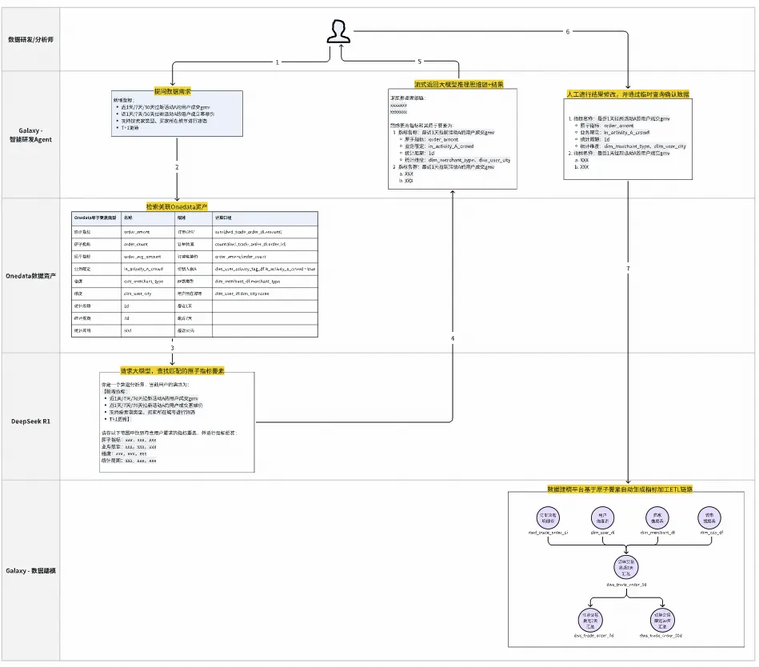The height and width of the screenshot is (667, 759).
Task: Click the DeepSeek R1 prompt text box
Action: pos(177,422)
